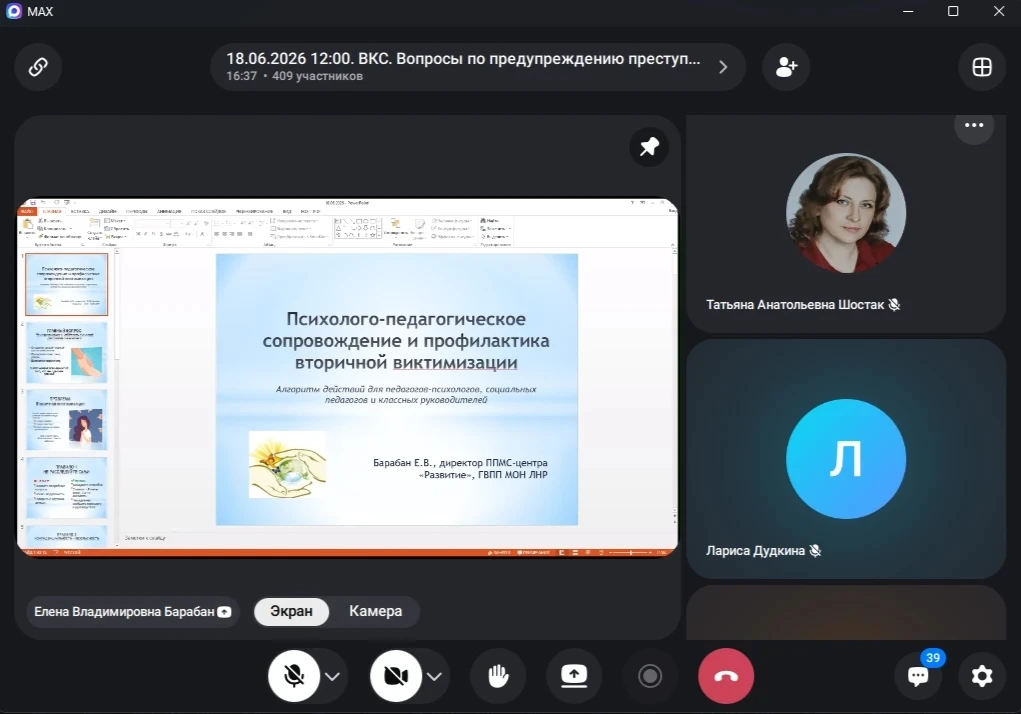Select first slide thumbnail in shared PowerPoint

coord(66,284)
